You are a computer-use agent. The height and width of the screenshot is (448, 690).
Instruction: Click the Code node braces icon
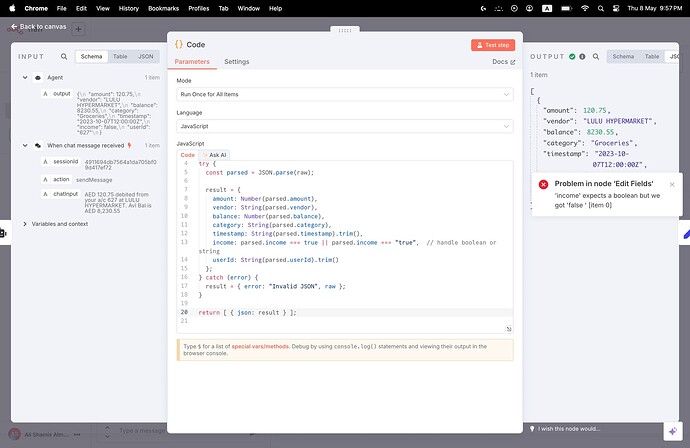(x=179, y=44)
